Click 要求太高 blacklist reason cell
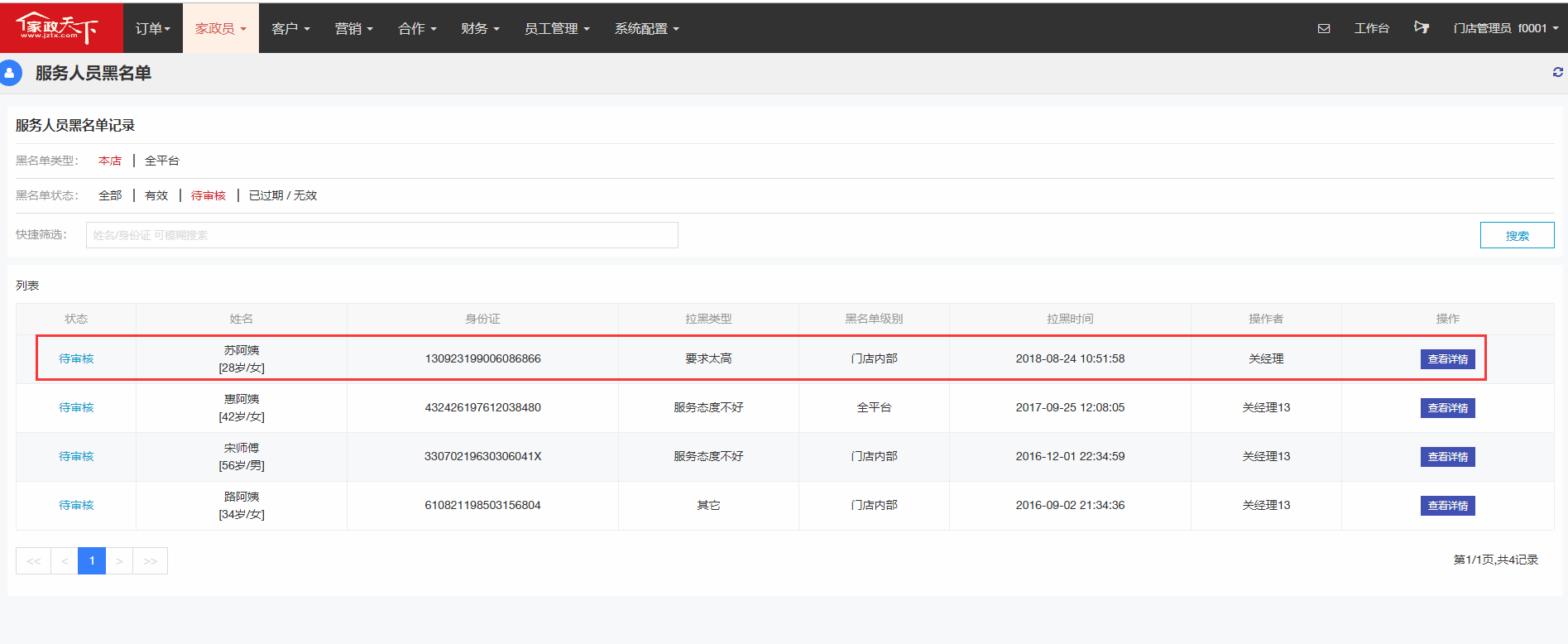The width and height of the screenshot is (1568, 644). click(x=708, y=358)
